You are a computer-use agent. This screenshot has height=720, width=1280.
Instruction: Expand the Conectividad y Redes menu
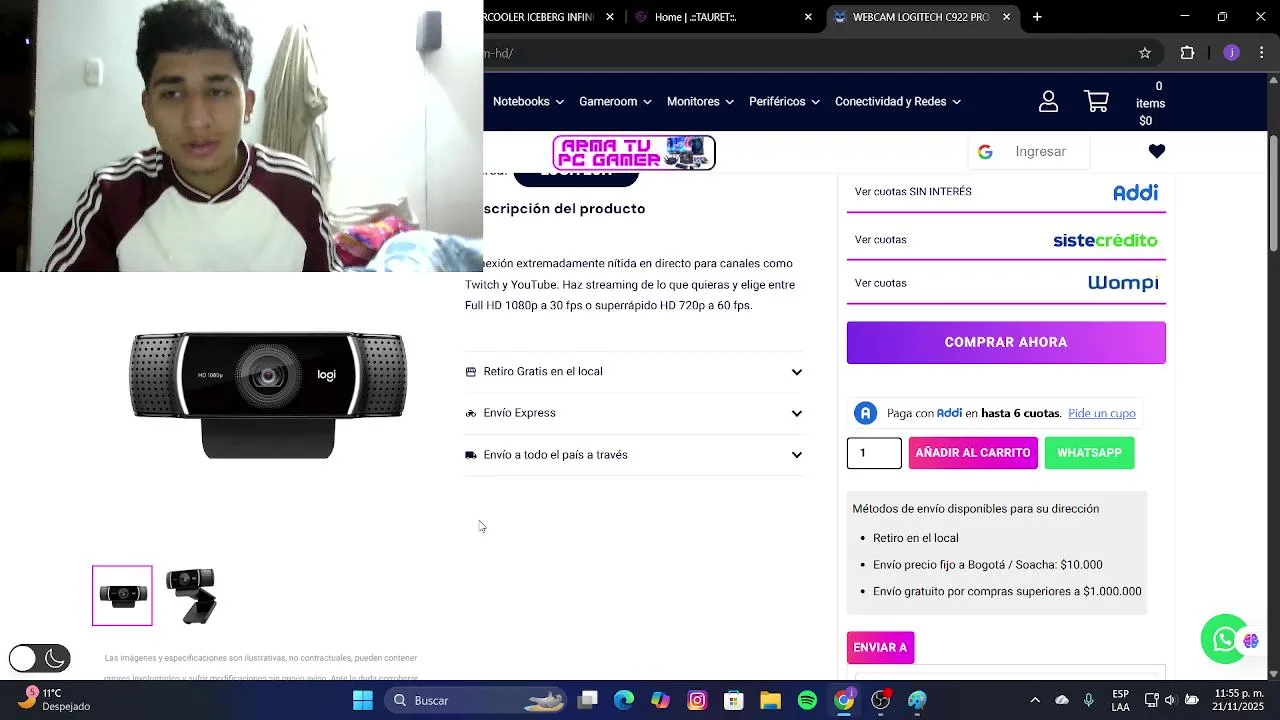coord(898,101)
